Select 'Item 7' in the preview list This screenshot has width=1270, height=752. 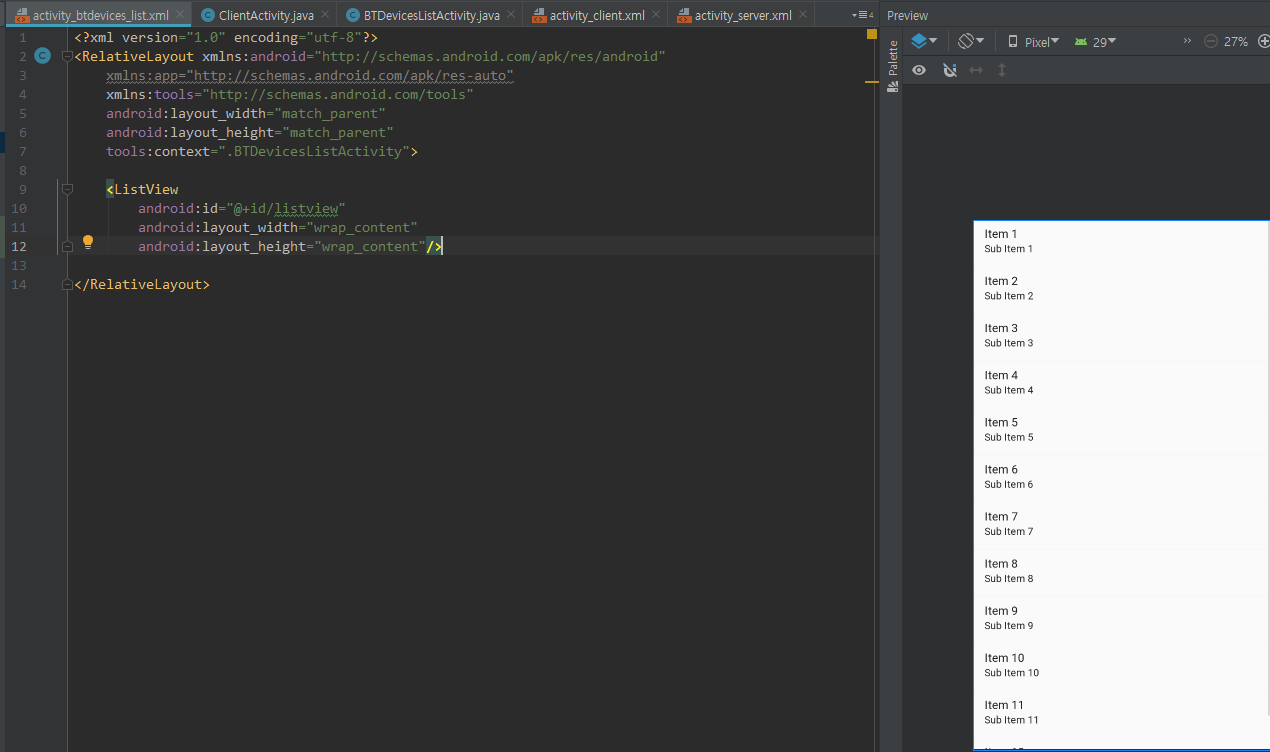(1001, 516)
